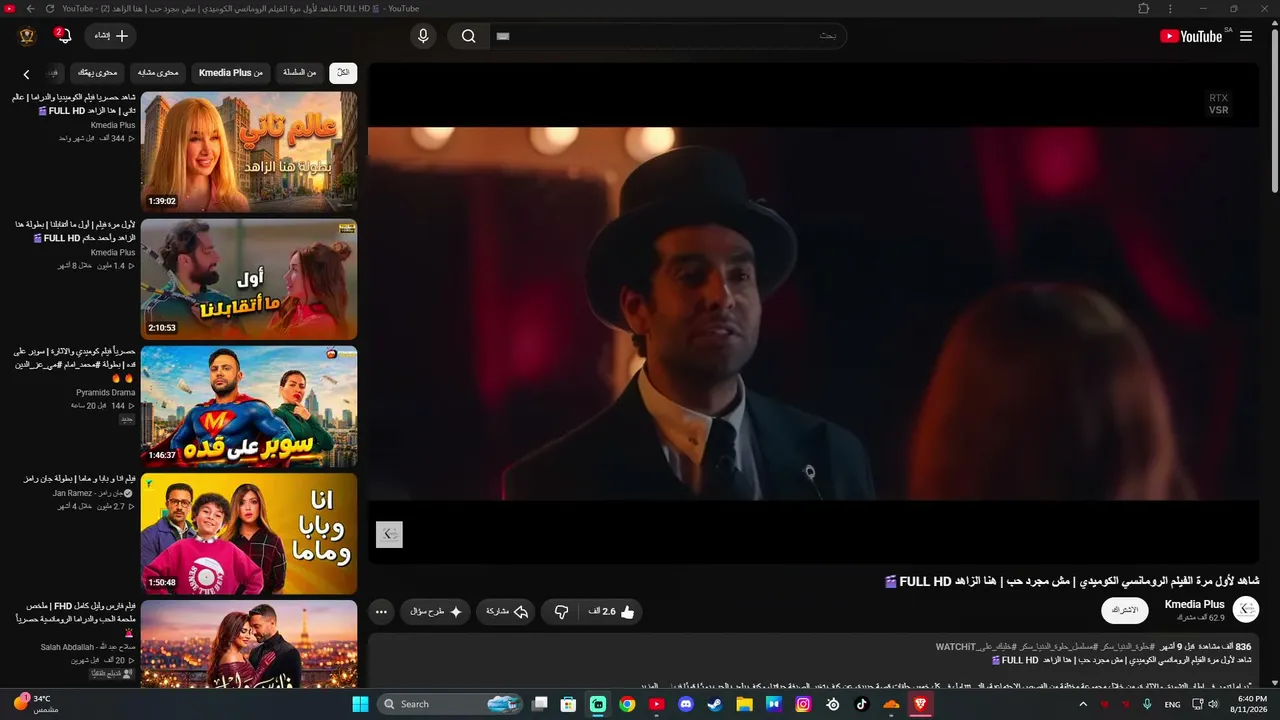
Task: Open the YouTube app on the taskbar
Action: pos(656,704)
